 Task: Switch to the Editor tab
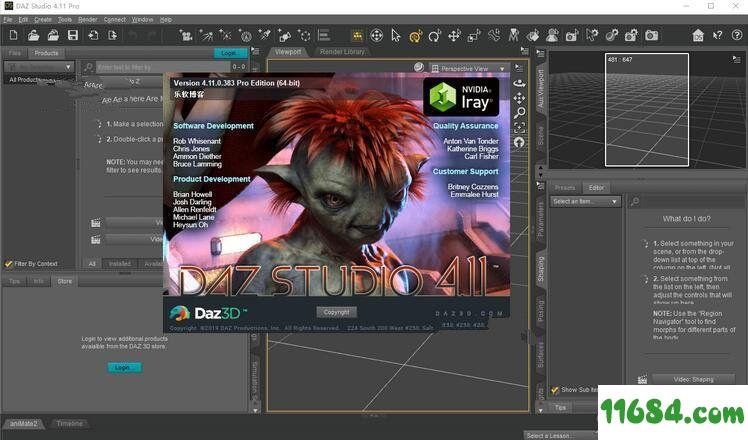pos(596,188)
